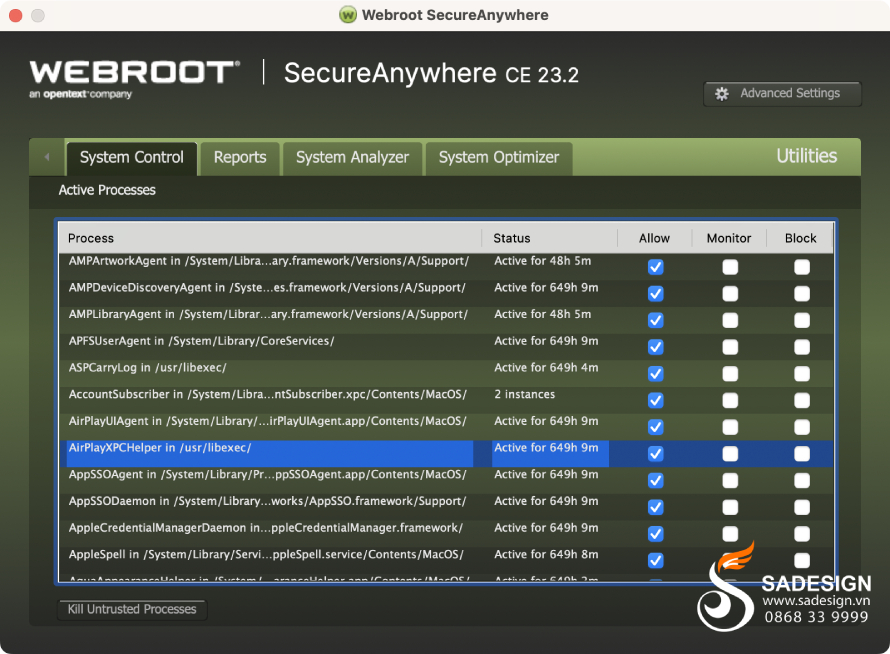Image resolution: width=890 pixels, height=654 pixels.
Task: Toggle Allow for AppleCredentialManagerDaemon
Action: point(656,534)
